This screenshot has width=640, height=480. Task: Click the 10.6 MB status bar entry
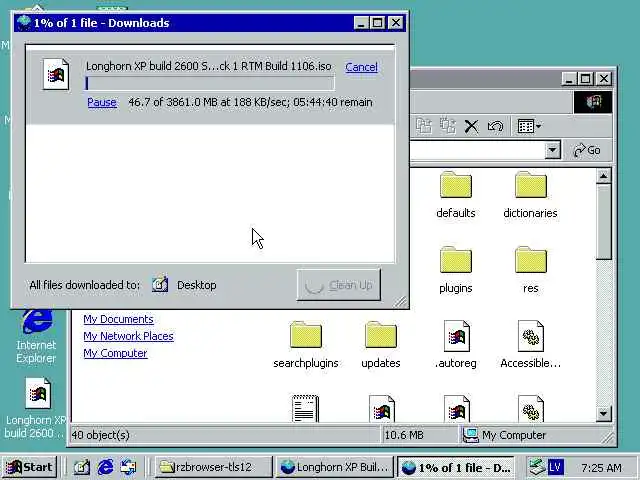[x=404, y=435]
